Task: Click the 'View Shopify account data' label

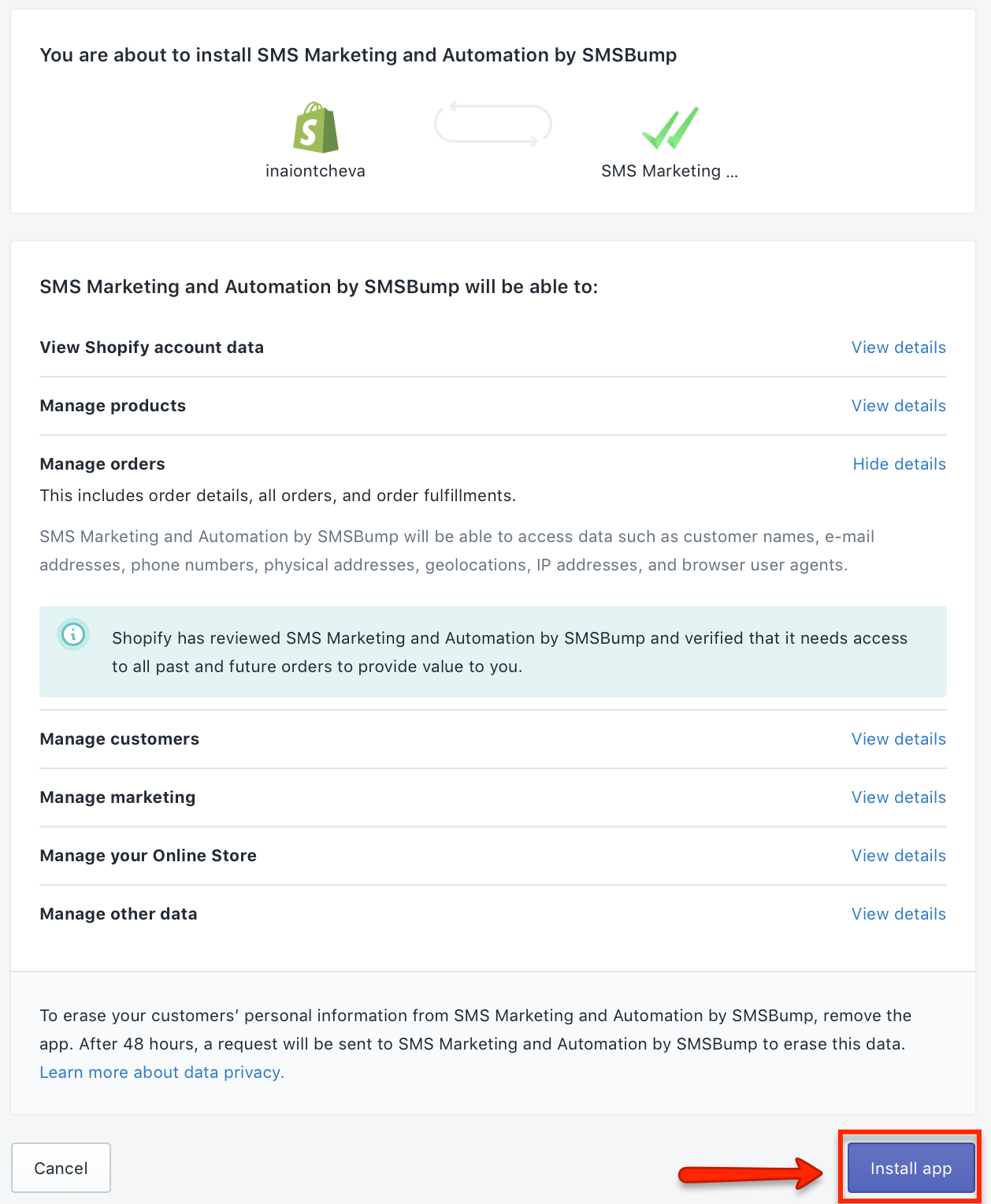Action: pyautogui.click(x=152, y=347)
